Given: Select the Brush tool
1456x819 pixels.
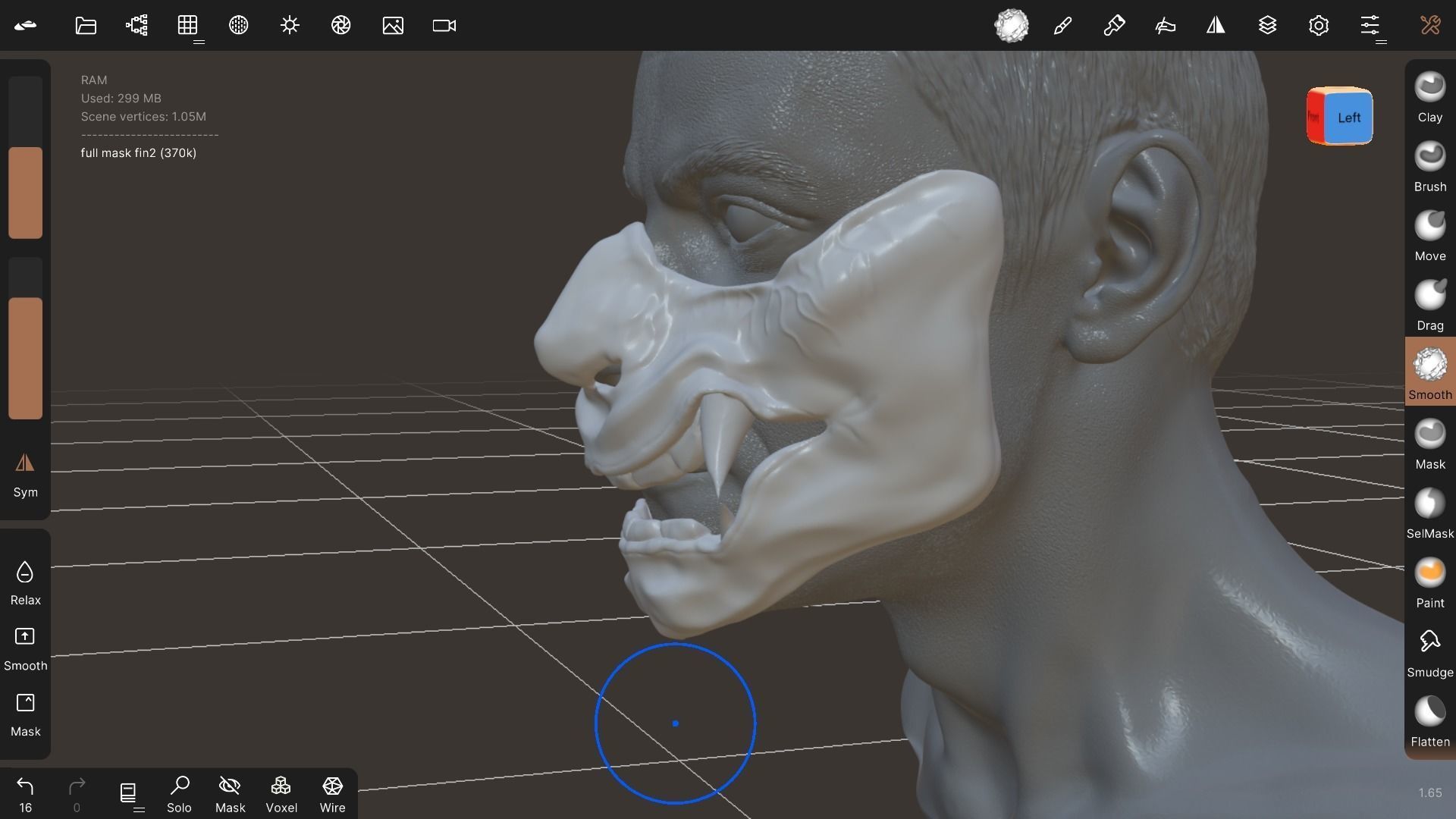Looking at the screenshot, I should click(x=1430, y=166).
